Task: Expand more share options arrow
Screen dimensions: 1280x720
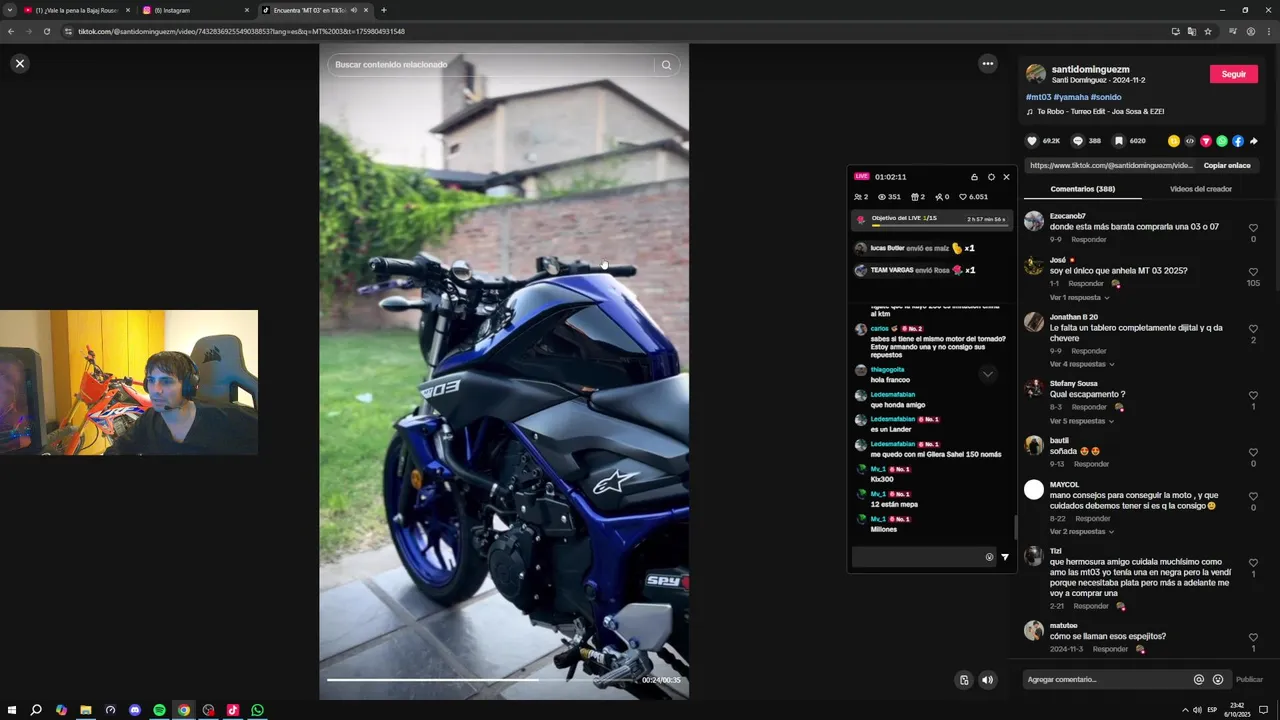Action: 1254,141
